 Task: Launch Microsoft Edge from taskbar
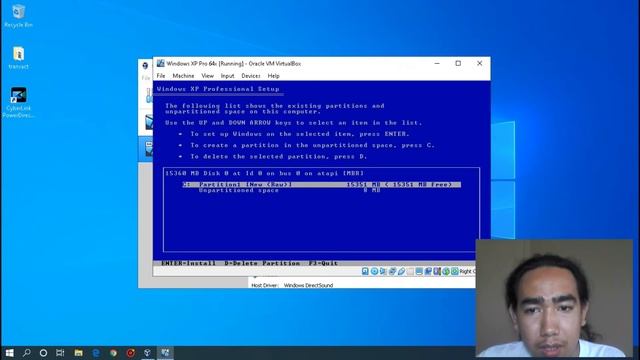point(96,353)
